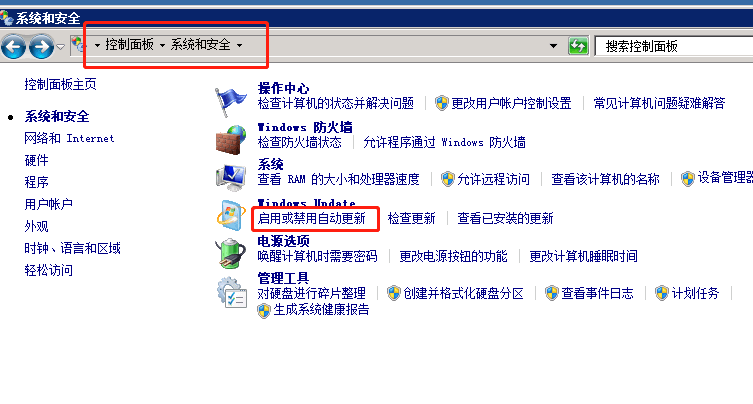
Task: Click the Windows Firewall brick wall icon
Action: 231,140
